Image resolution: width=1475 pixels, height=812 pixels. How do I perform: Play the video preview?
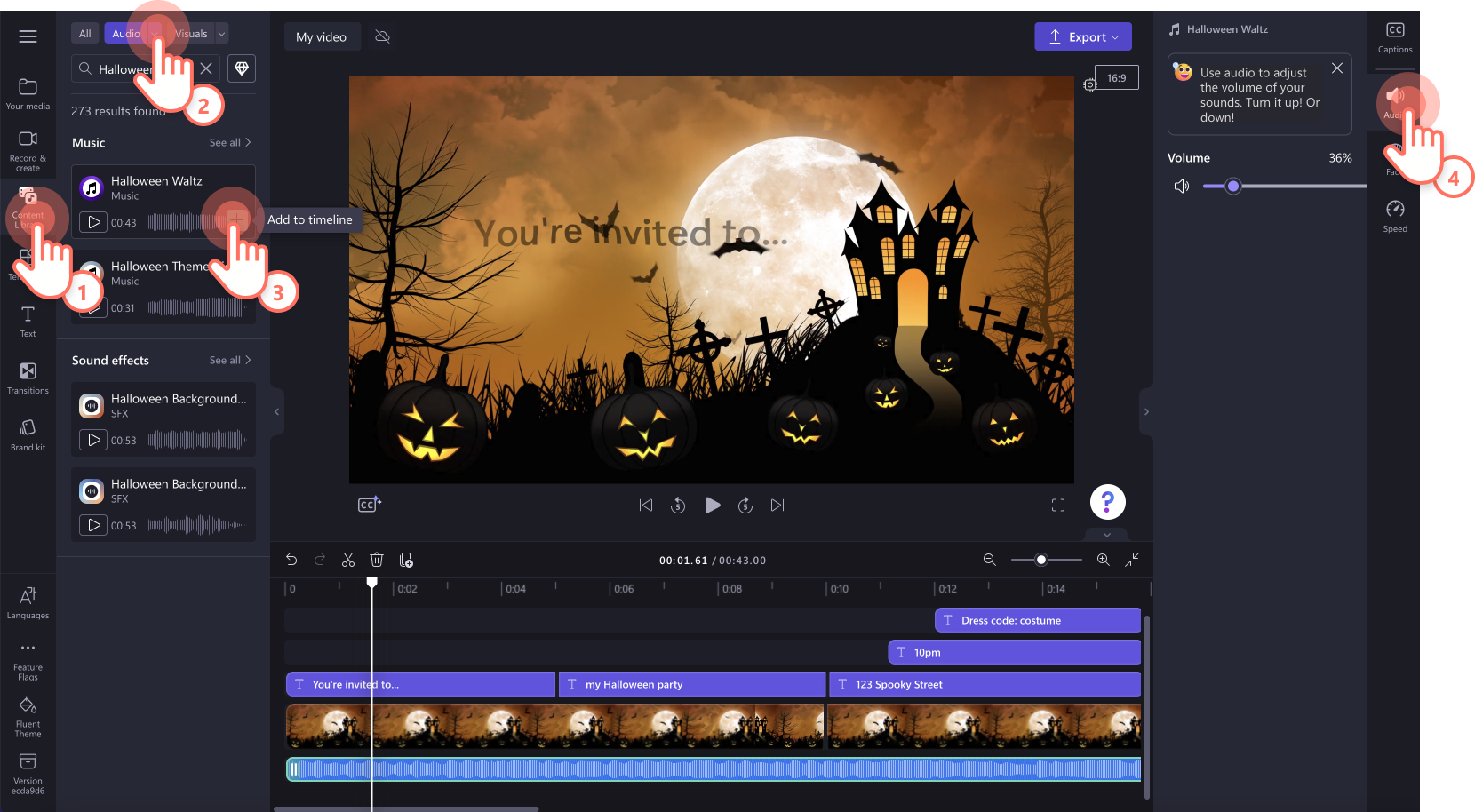click(712, 505)
